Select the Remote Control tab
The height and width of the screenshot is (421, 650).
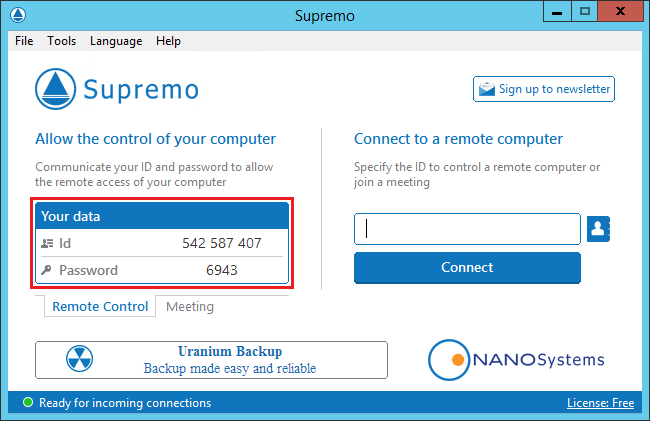click(x=100, y=307)
